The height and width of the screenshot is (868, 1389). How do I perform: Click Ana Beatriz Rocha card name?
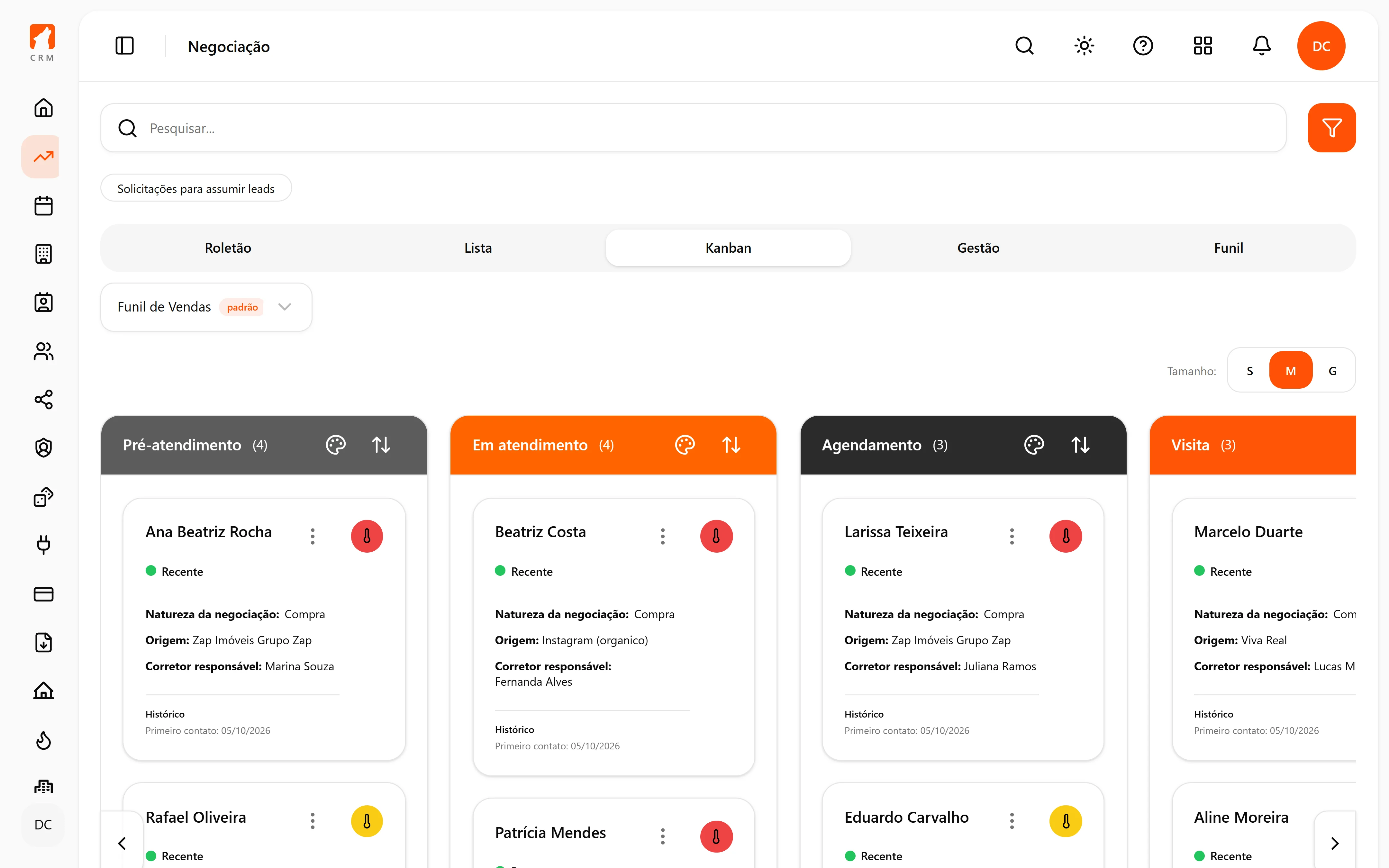(208, 532)
